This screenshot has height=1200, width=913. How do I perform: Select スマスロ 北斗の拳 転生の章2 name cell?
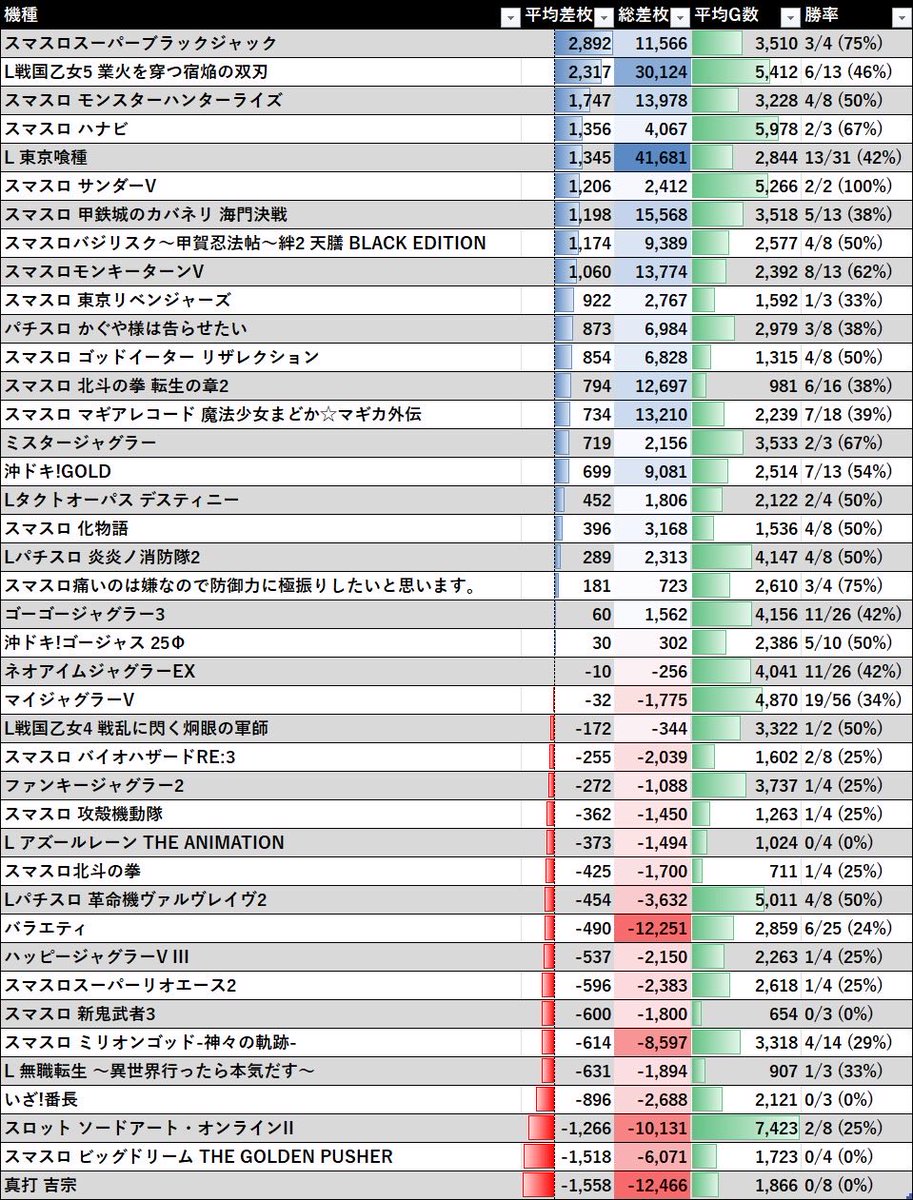(261, 386)
